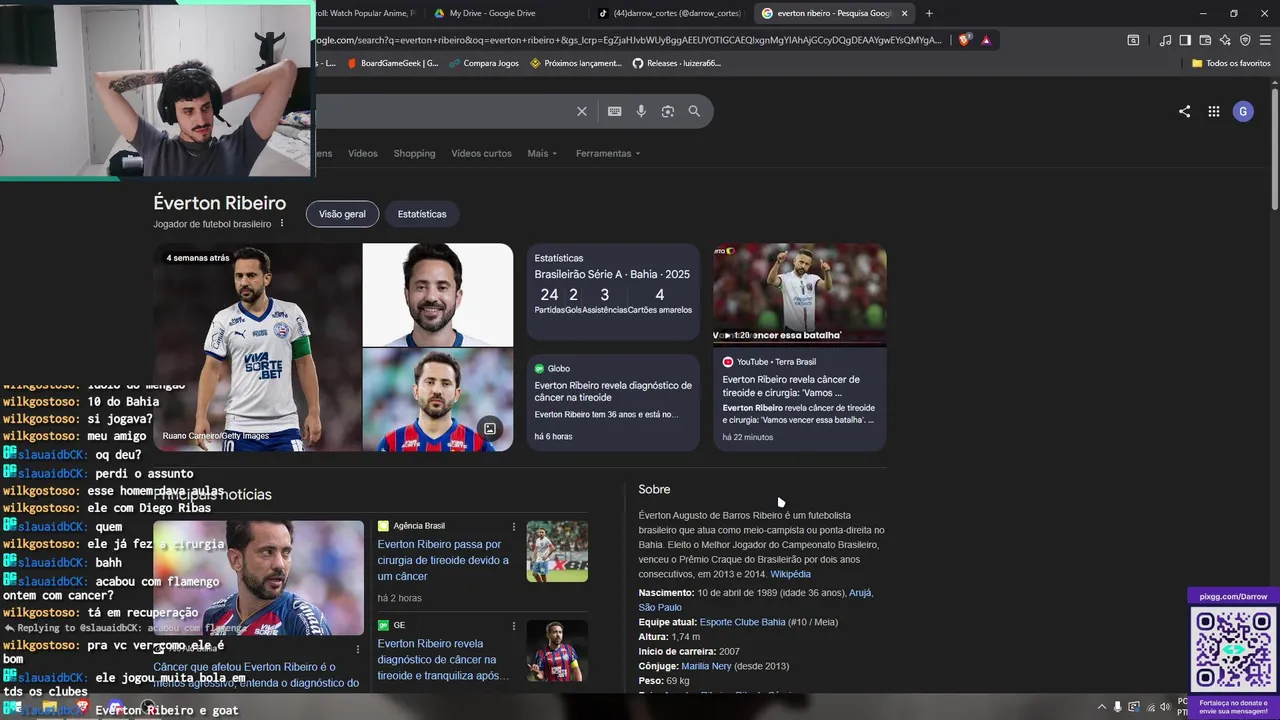
Task: Open 'Everton Ribeiro passa por cirurgia' headline
Action: pyautogui.click(x=443, y=560)
